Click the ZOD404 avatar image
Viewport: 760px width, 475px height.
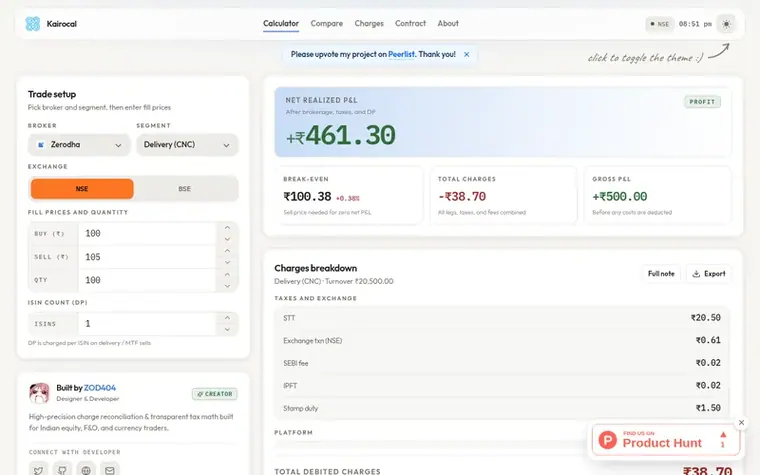(39, 393)
